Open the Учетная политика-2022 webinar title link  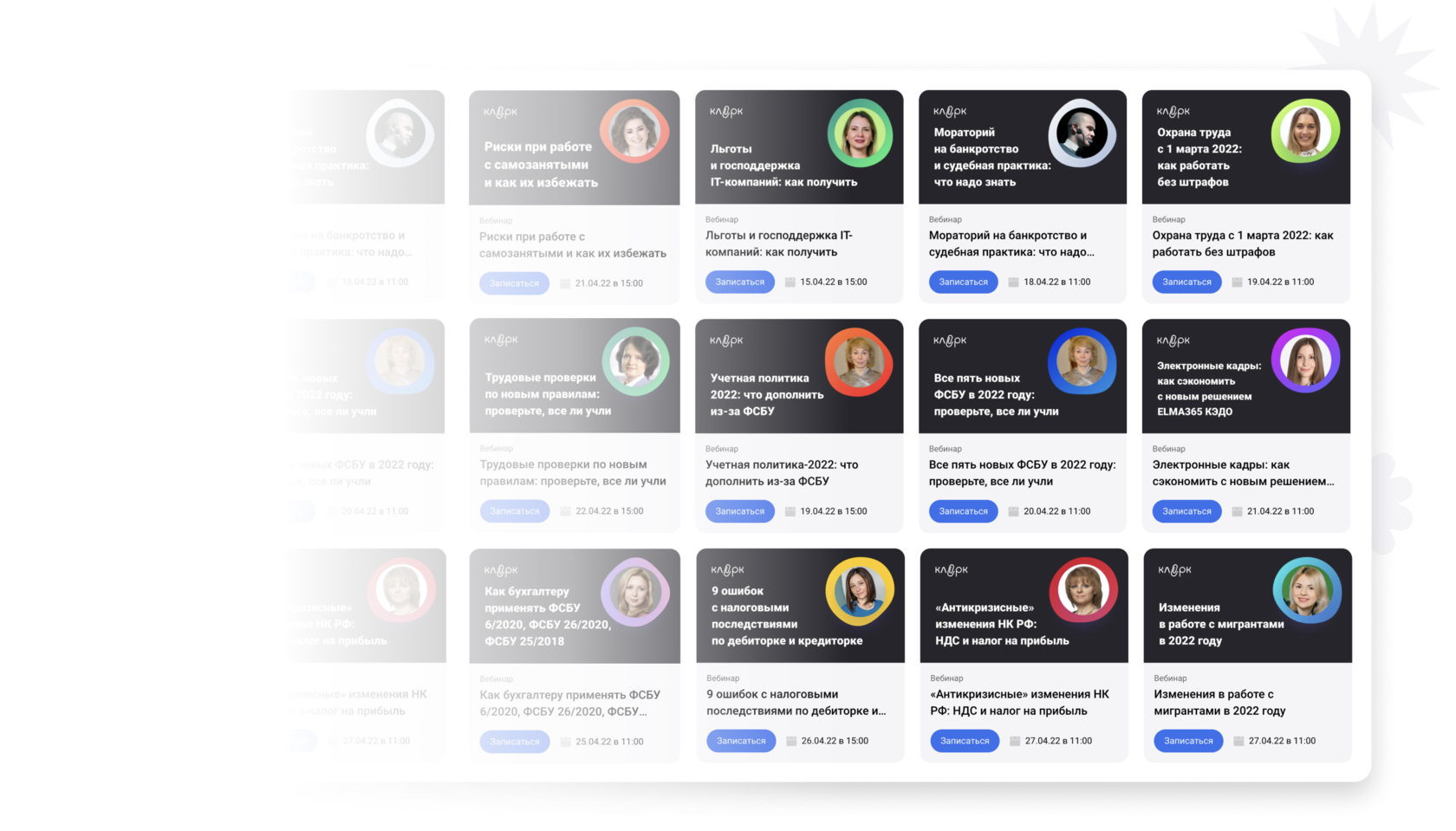(x=782, y=473)
